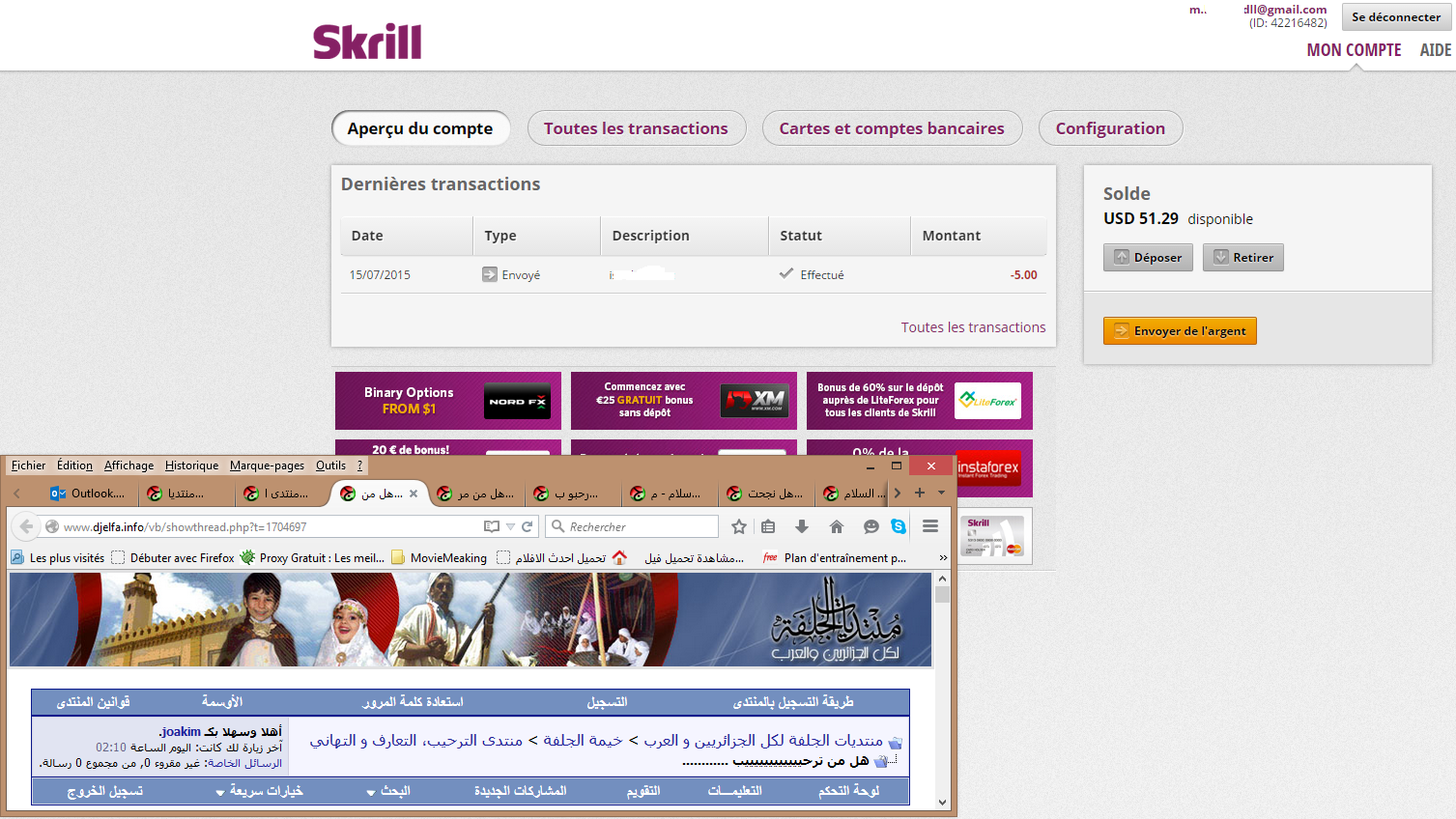Click تسجيل الخروج forum logout link
Image resolution: width=1456 pixels, height=819 pixels.
click(x=105, y=791)
